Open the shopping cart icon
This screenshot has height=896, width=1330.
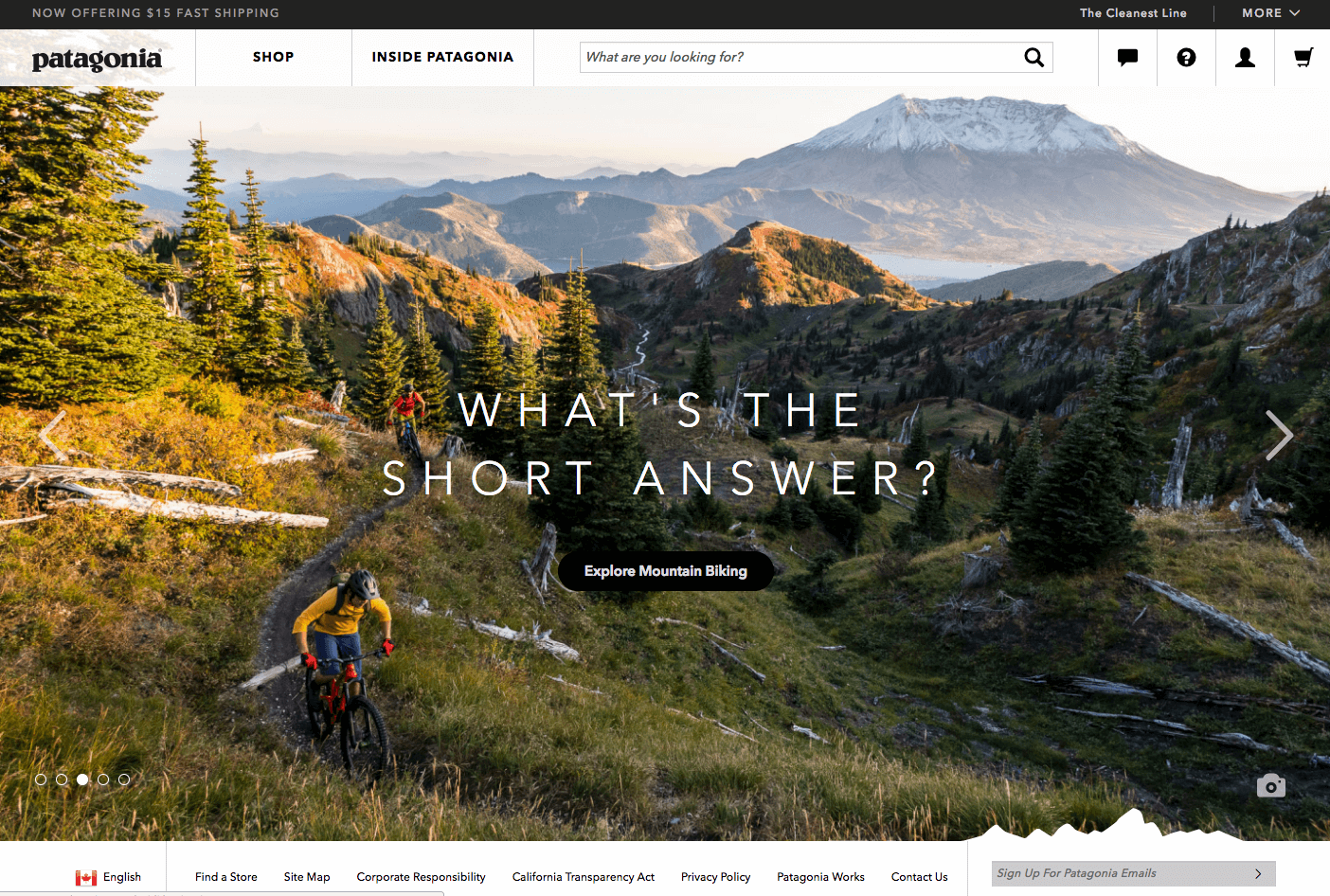[1303, 58]
